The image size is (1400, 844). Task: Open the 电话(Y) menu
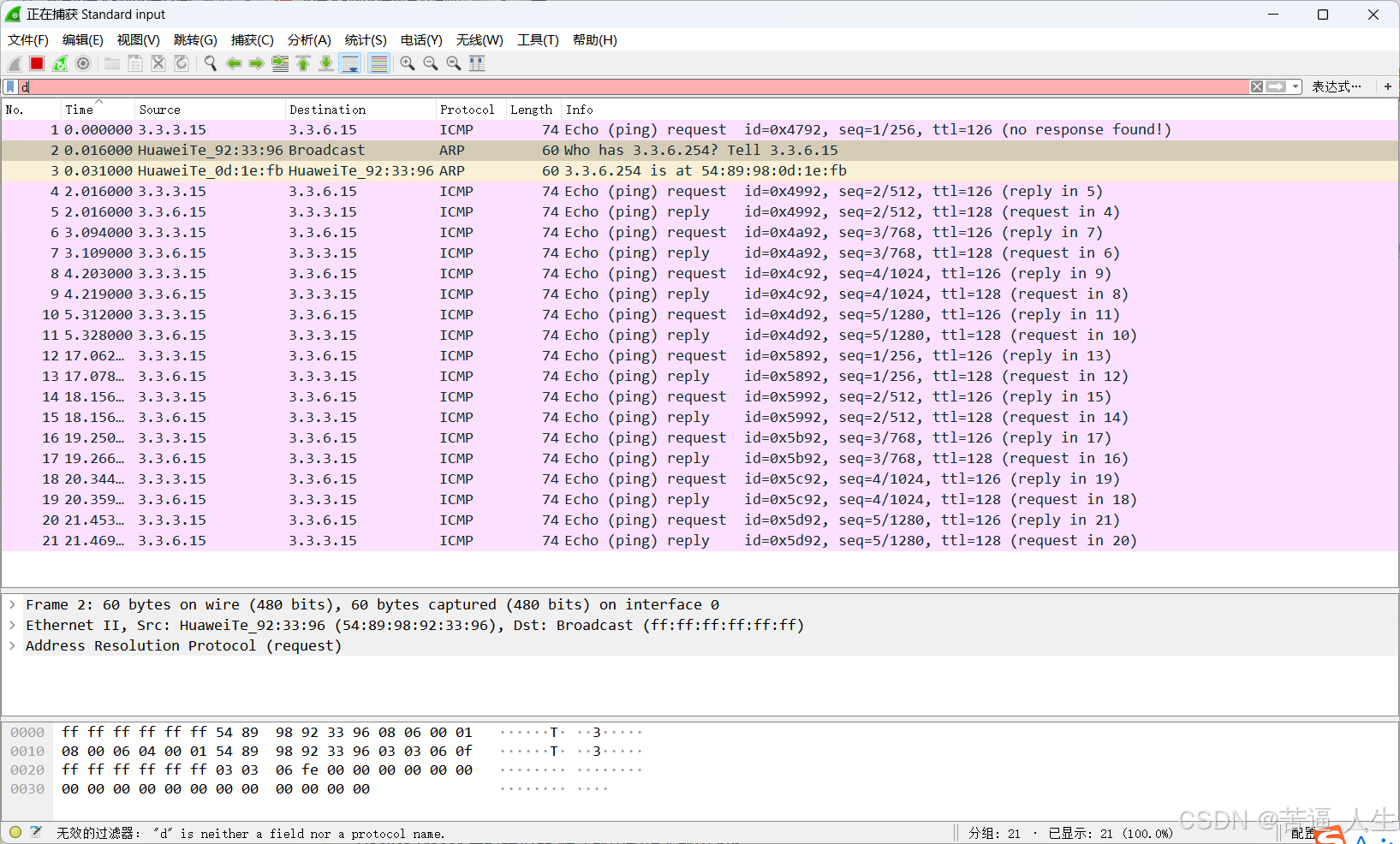(x=421, y=40)
